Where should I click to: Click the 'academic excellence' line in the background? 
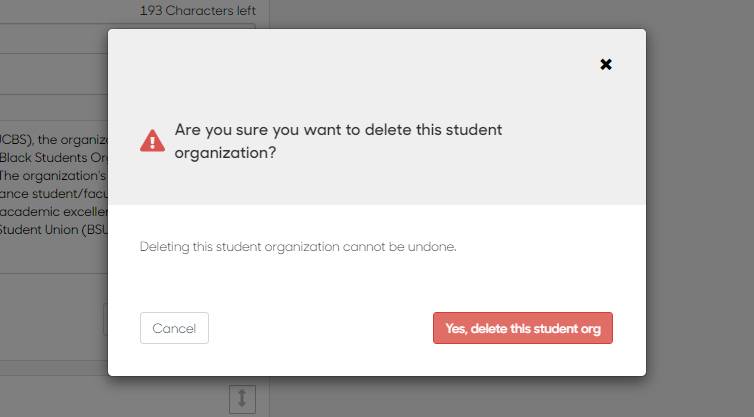[52, 212]
